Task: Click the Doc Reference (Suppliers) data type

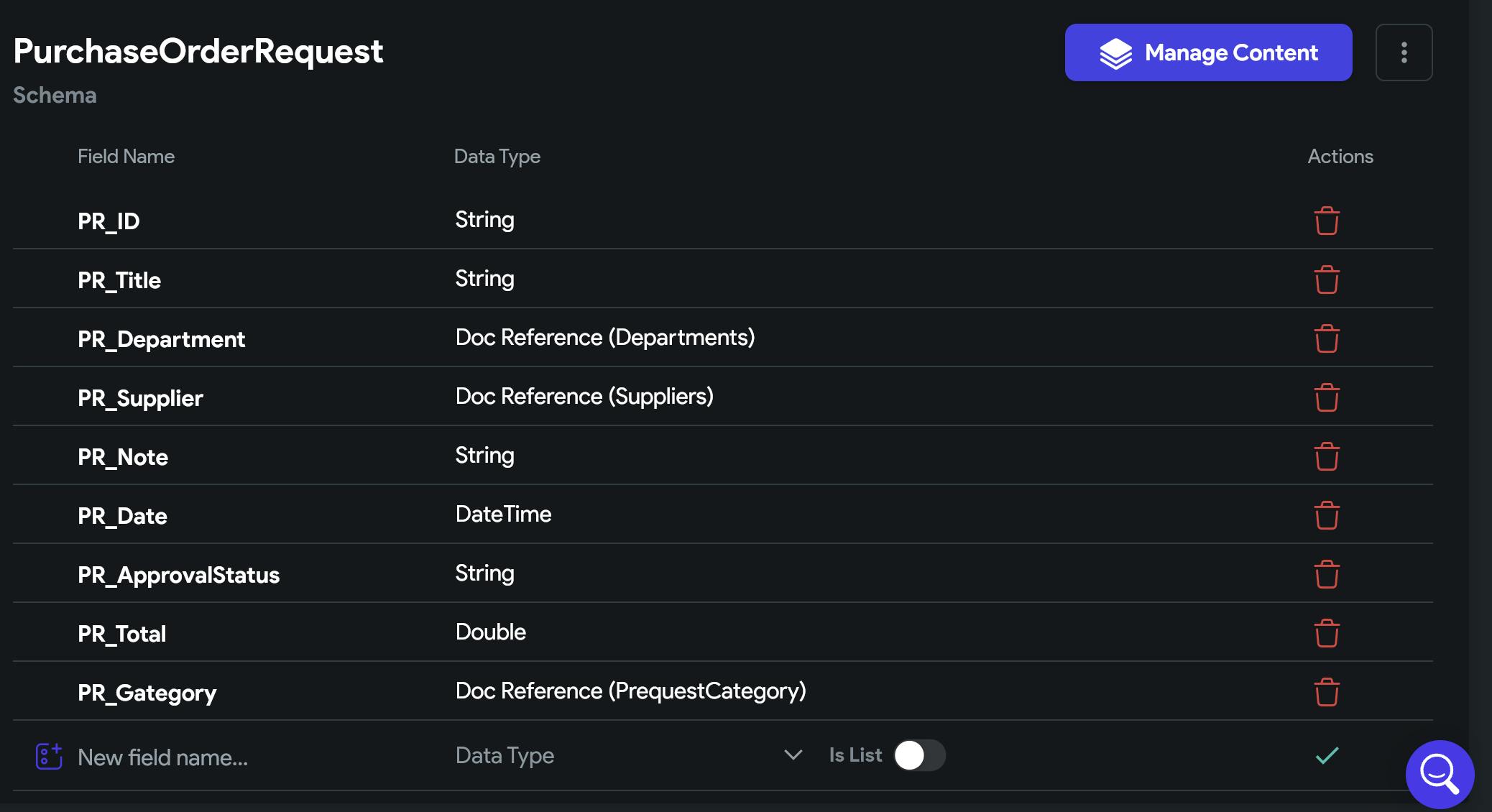Action: 584,397
